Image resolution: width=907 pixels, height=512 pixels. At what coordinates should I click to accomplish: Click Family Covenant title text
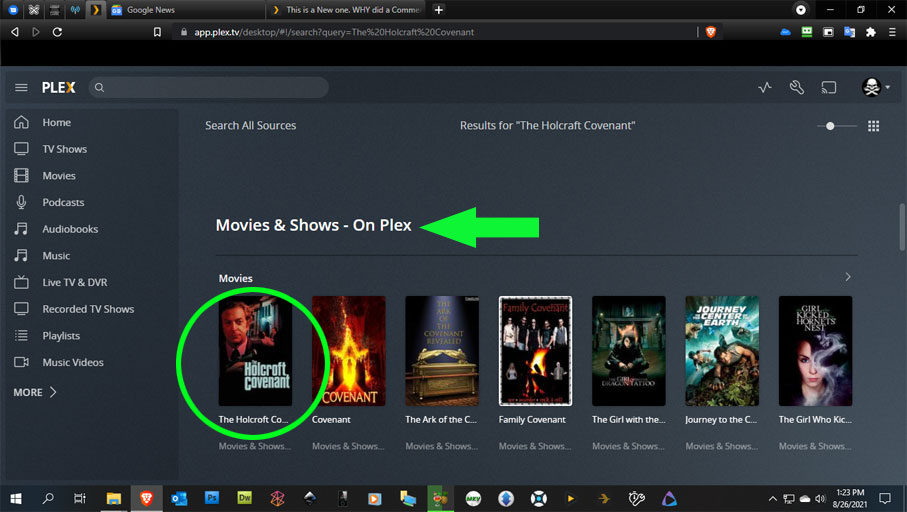532,419
